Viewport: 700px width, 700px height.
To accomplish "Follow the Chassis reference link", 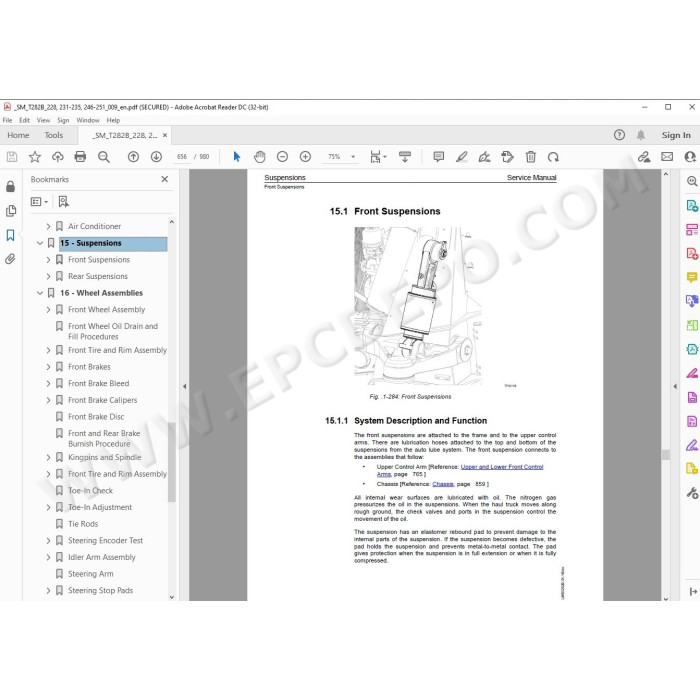I will (443, 484).
